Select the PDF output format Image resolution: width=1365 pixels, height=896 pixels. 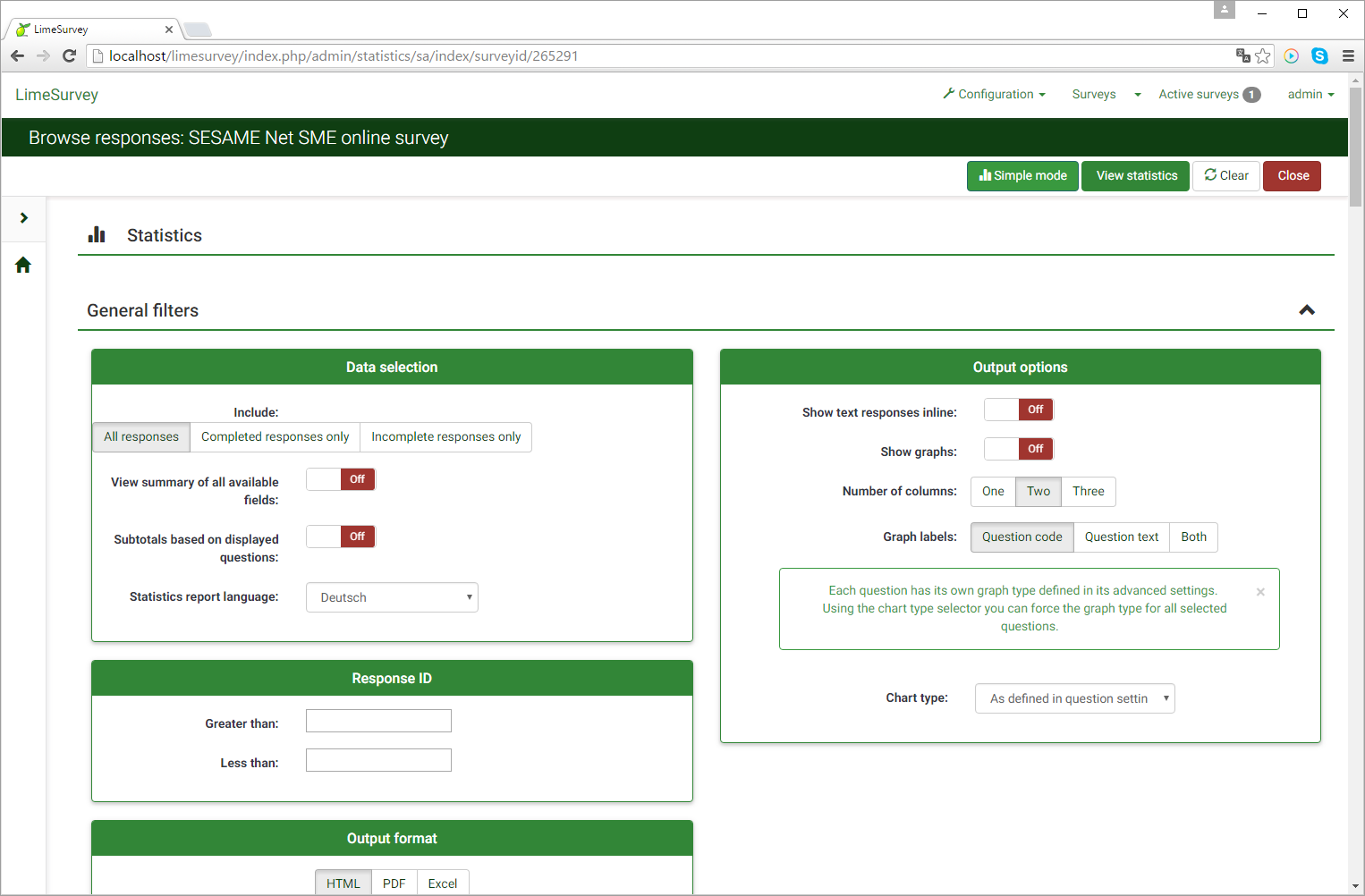point(394,883)
